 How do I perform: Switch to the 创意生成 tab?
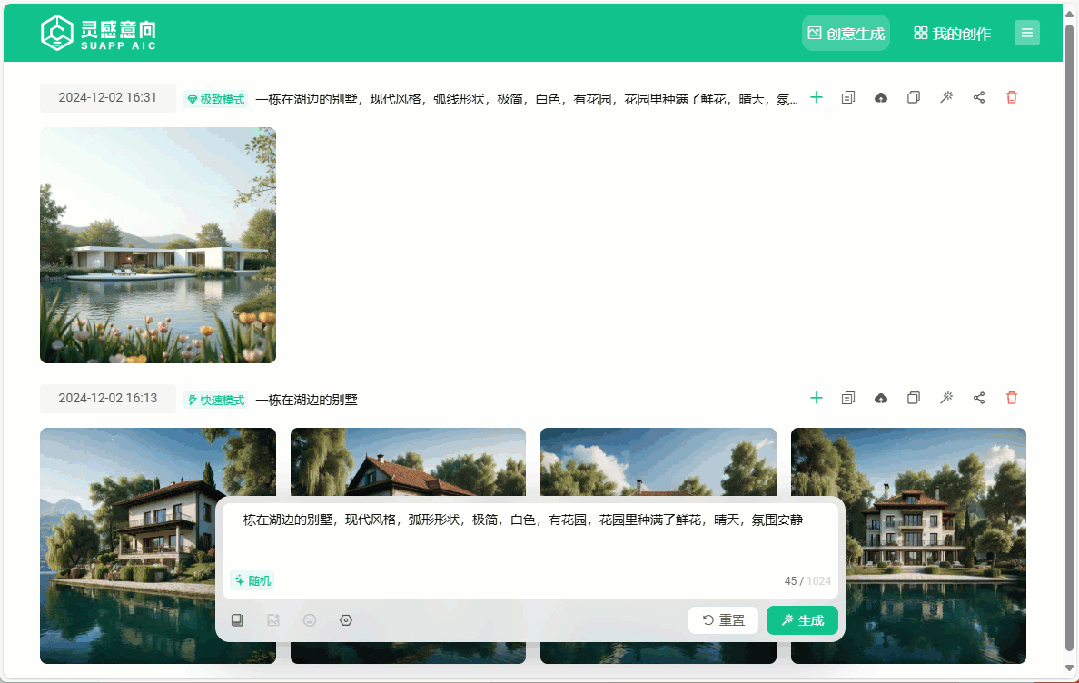[845, 33]
